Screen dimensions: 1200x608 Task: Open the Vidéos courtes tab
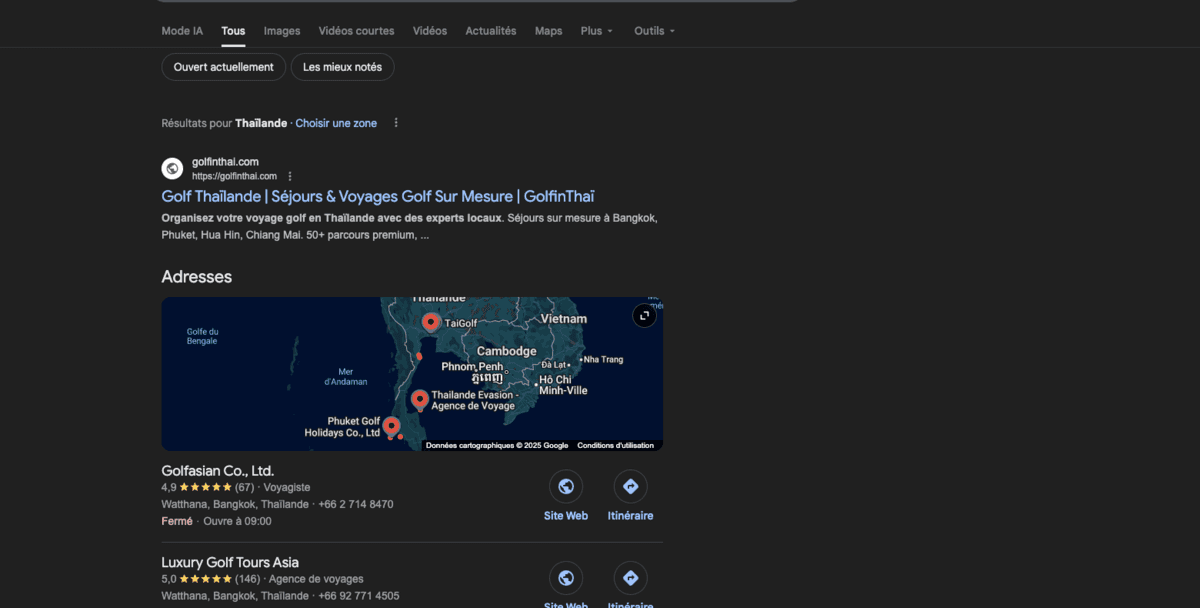356,31
